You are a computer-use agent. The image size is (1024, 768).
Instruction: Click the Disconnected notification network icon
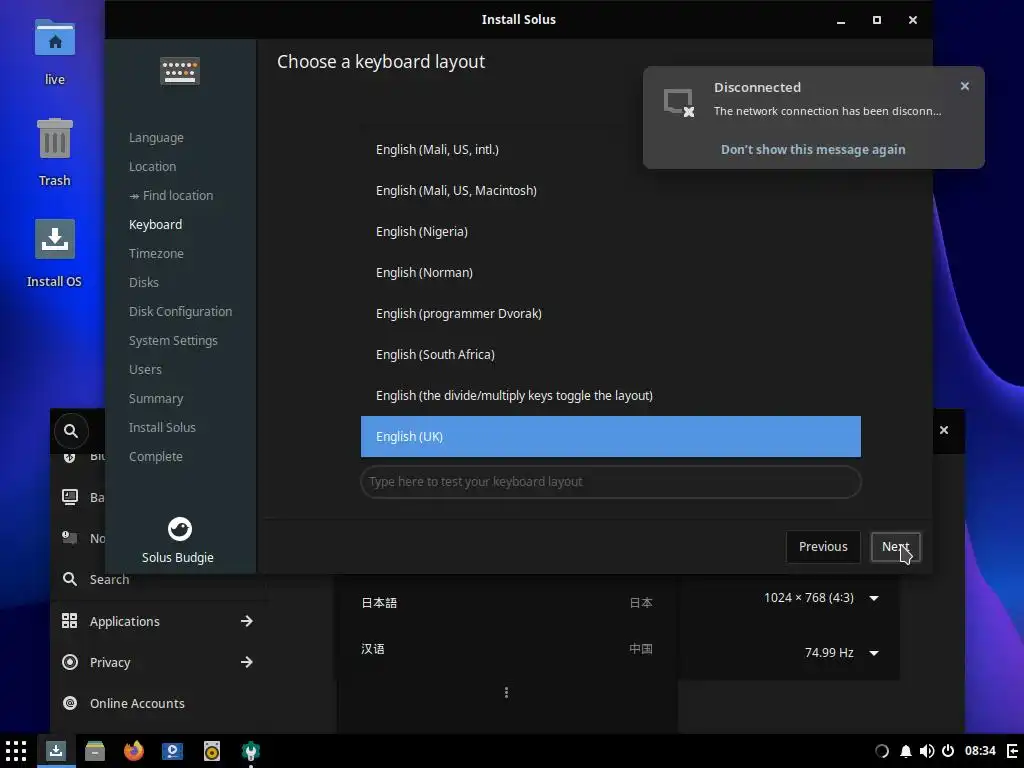tap(679, 103)
